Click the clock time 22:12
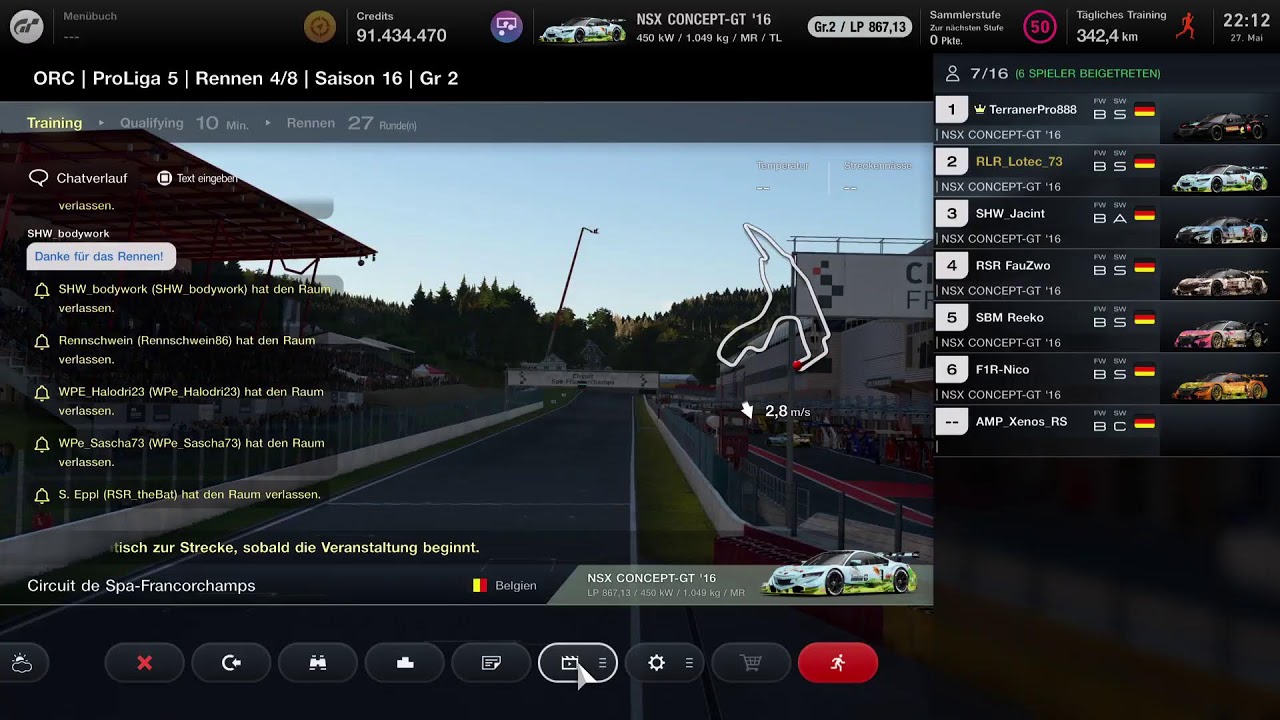This screenshot has width=1280, height=720. (x=1246, y=20)
